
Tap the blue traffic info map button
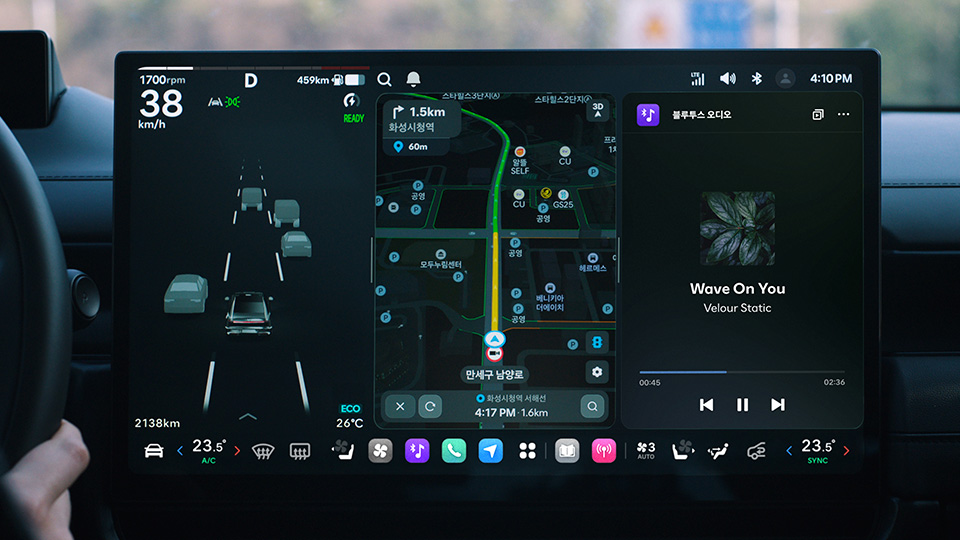(597, 342)
